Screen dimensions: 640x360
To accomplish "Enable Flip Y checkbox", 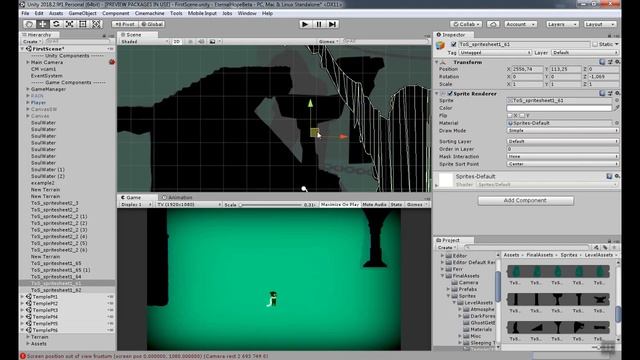I will pos(522,116).
